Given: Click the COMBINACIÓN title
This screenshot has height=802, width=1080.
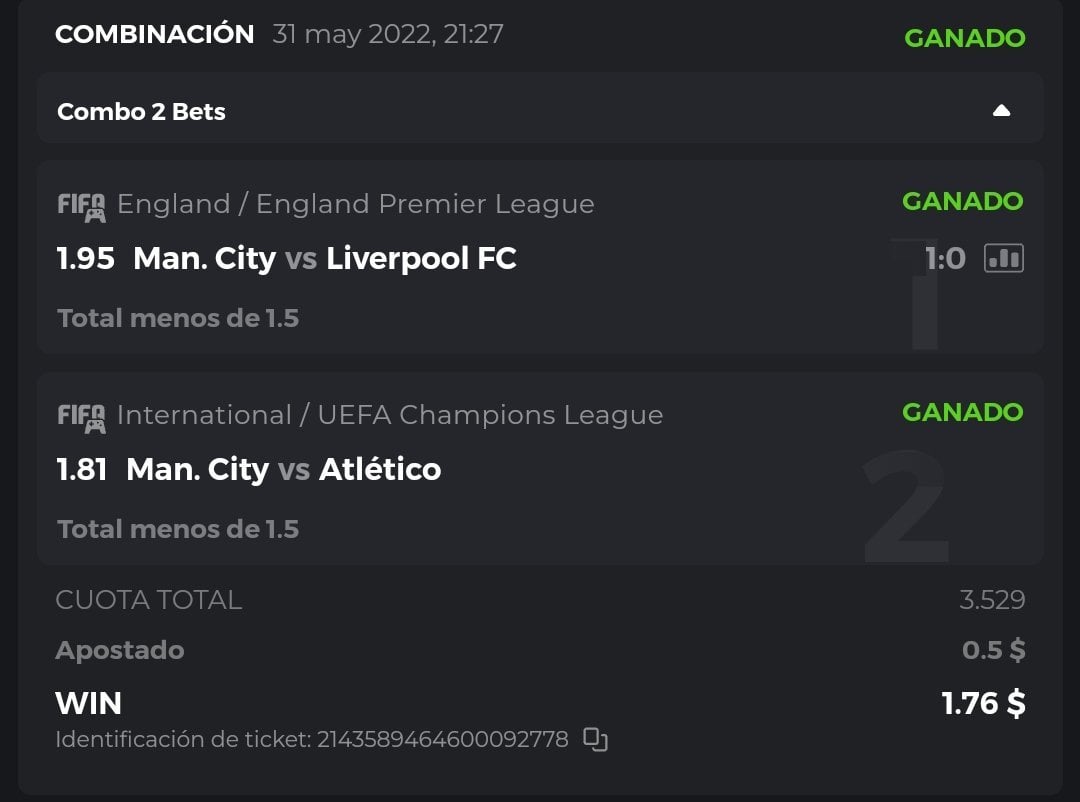Looking at the screenshot, I should [154, 34].
